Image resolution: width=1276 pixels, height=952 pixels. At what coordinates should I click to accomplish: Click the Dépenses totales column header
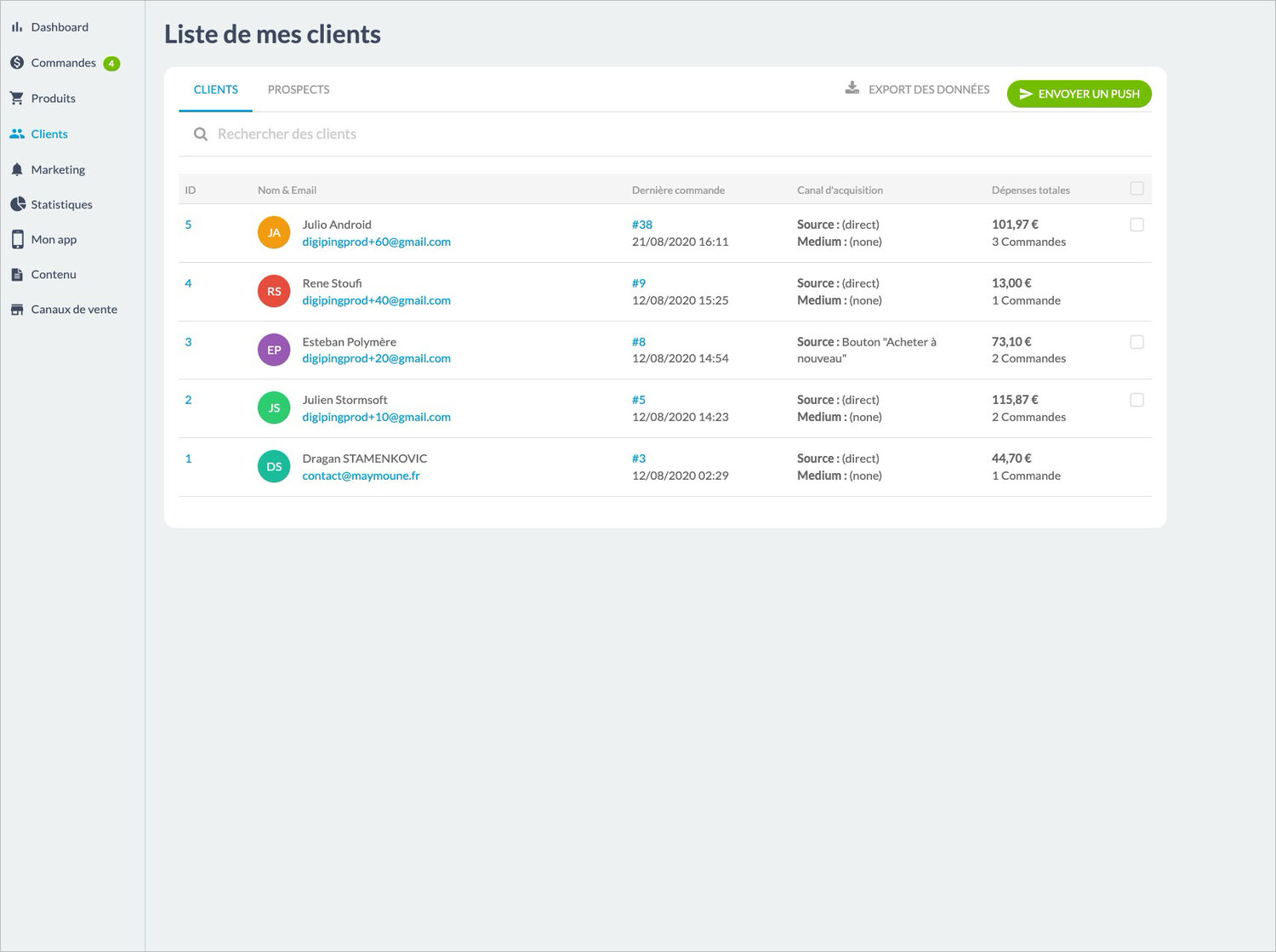(1031, 191)
